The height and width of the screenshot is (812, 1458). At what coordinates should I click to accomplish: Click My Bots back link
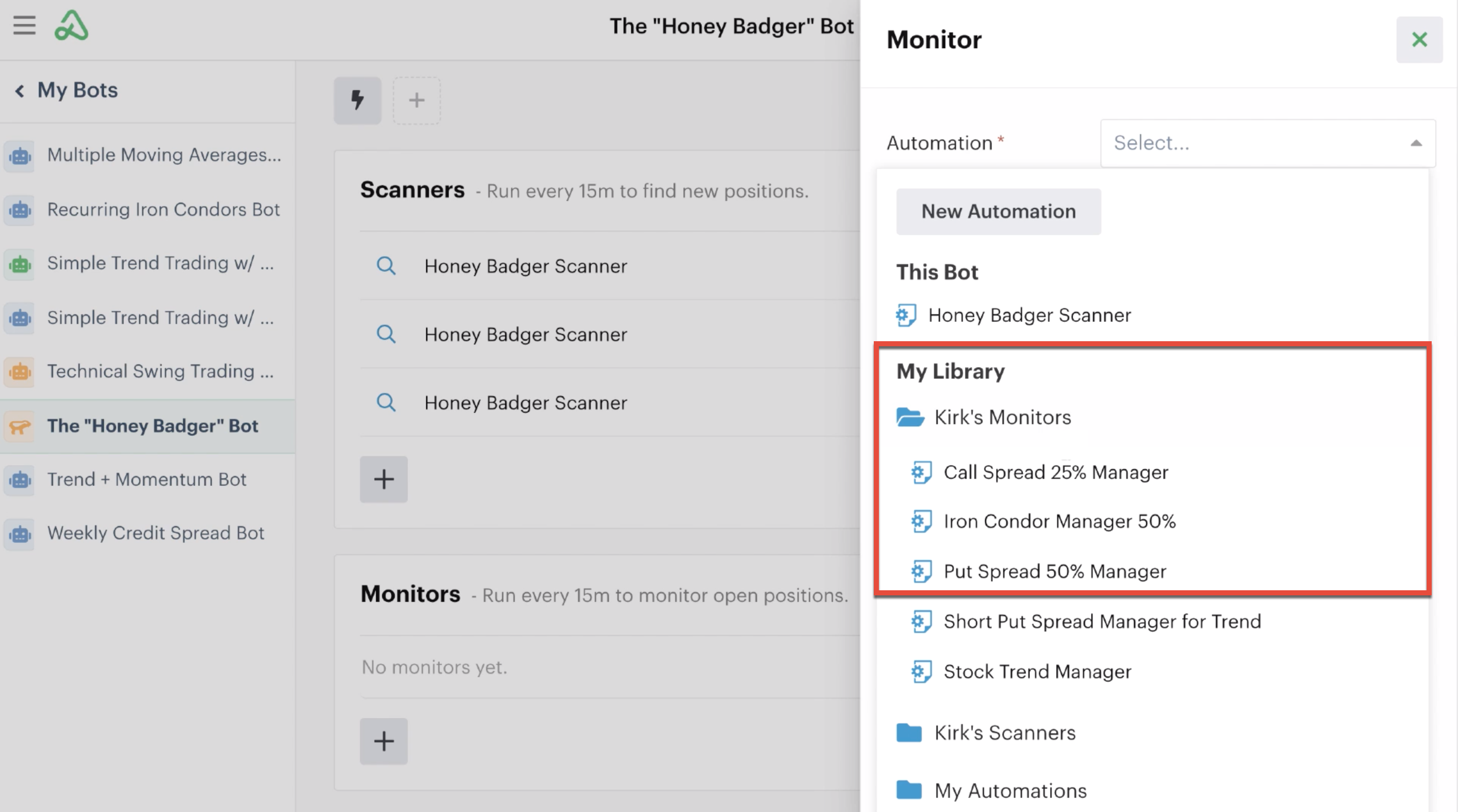pos(77,91)
